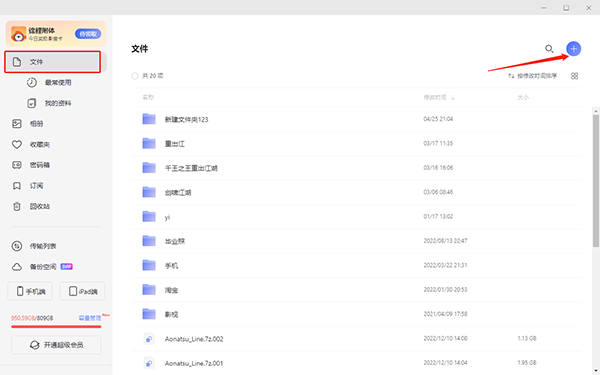Viewport: 600px width, 375px height.
Task: Open the sort by modified time dropdown
Action: click(x=532, y=76)
